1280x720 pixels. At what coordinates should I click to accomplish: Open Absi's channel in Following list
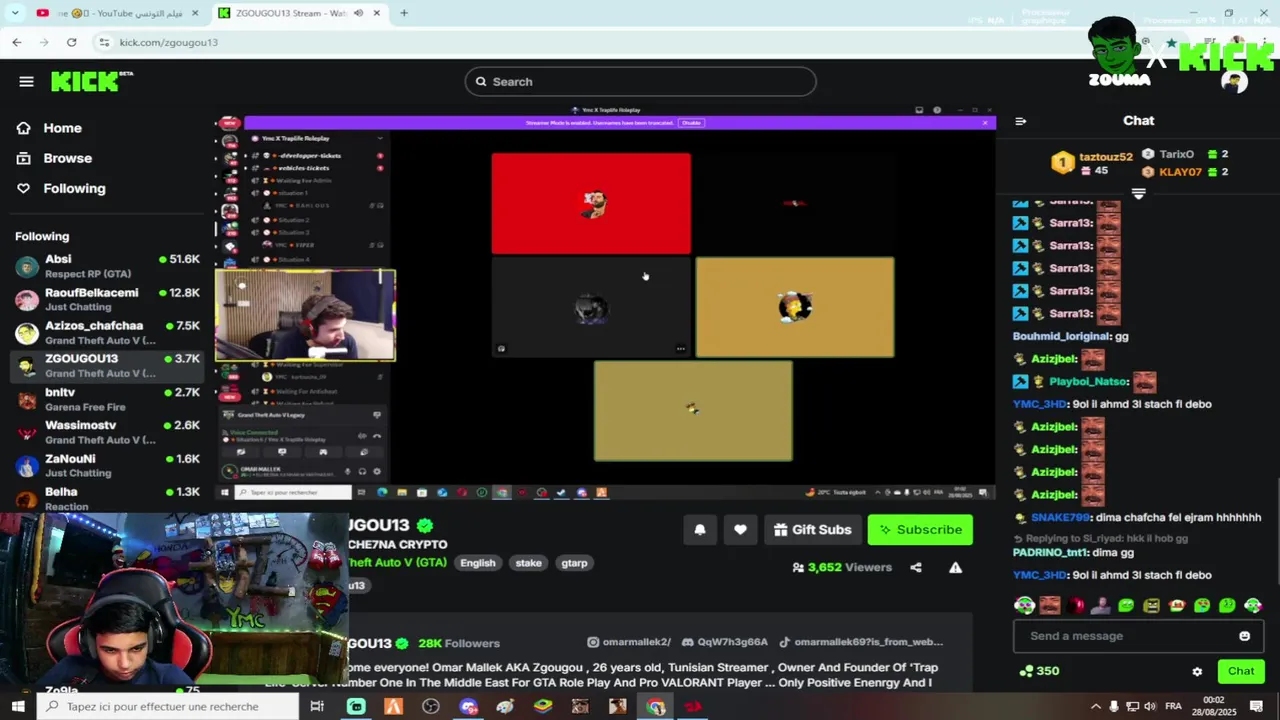click(107, 266)
